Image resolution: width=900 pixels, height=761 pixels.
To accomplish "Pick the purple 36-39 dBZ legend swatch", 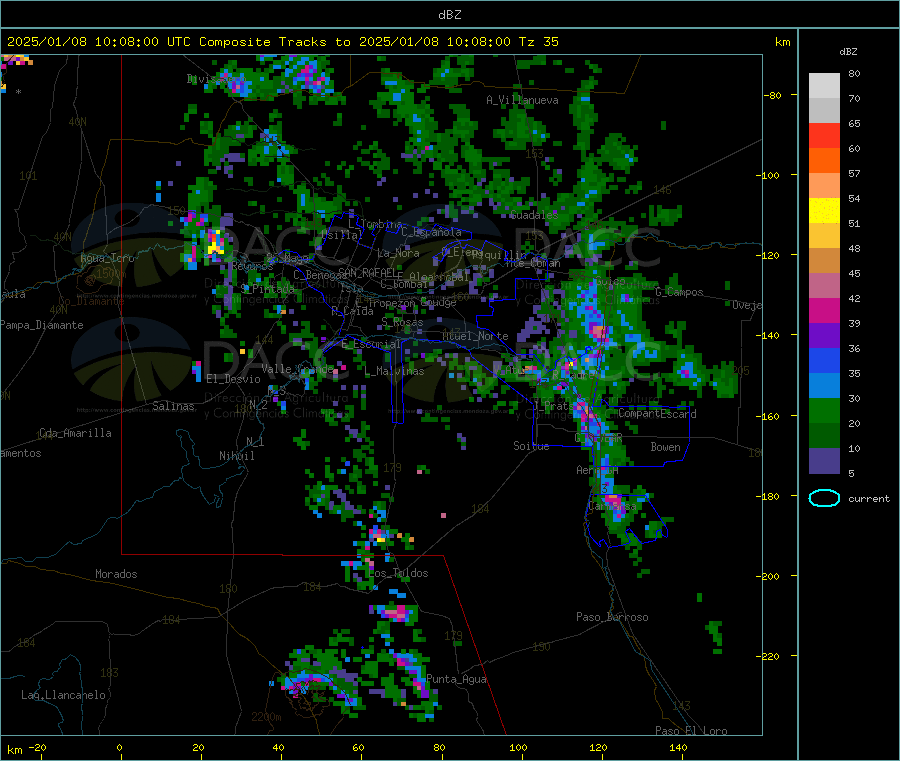I will [x=824, y=336].
